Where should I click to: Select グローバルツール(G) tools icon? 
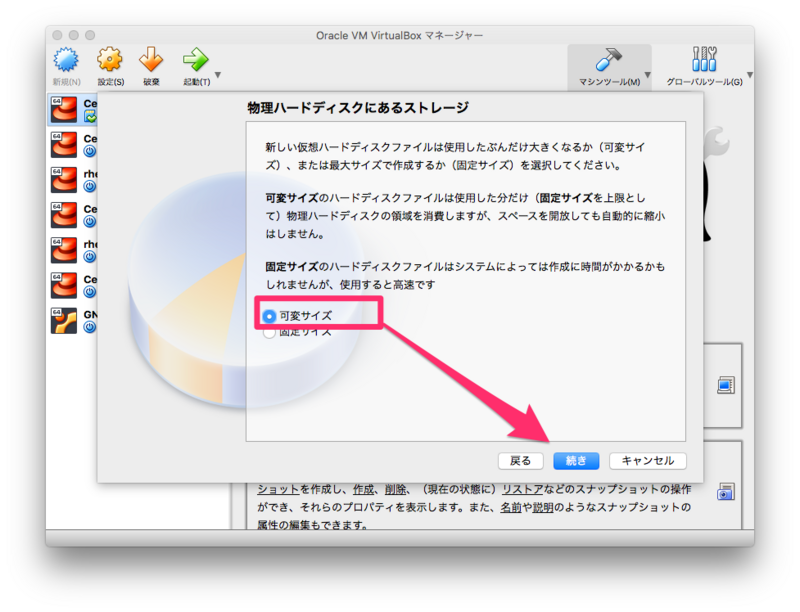coord(705,59)
